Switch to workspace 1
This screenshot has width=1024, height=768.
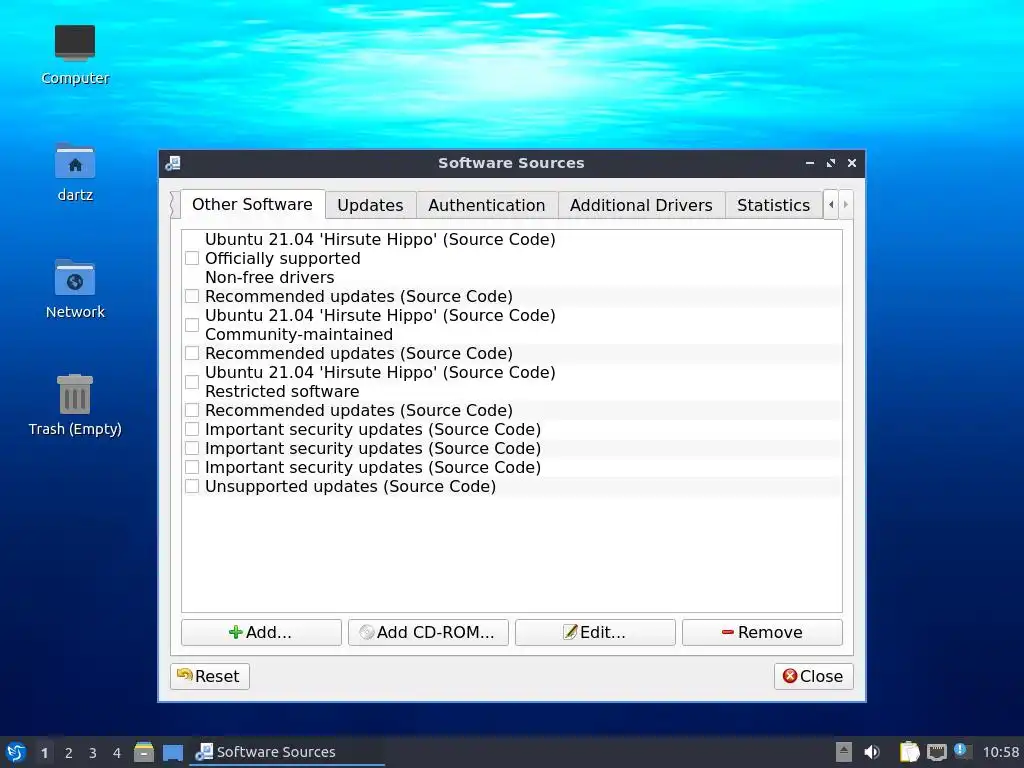click(44, 753)
